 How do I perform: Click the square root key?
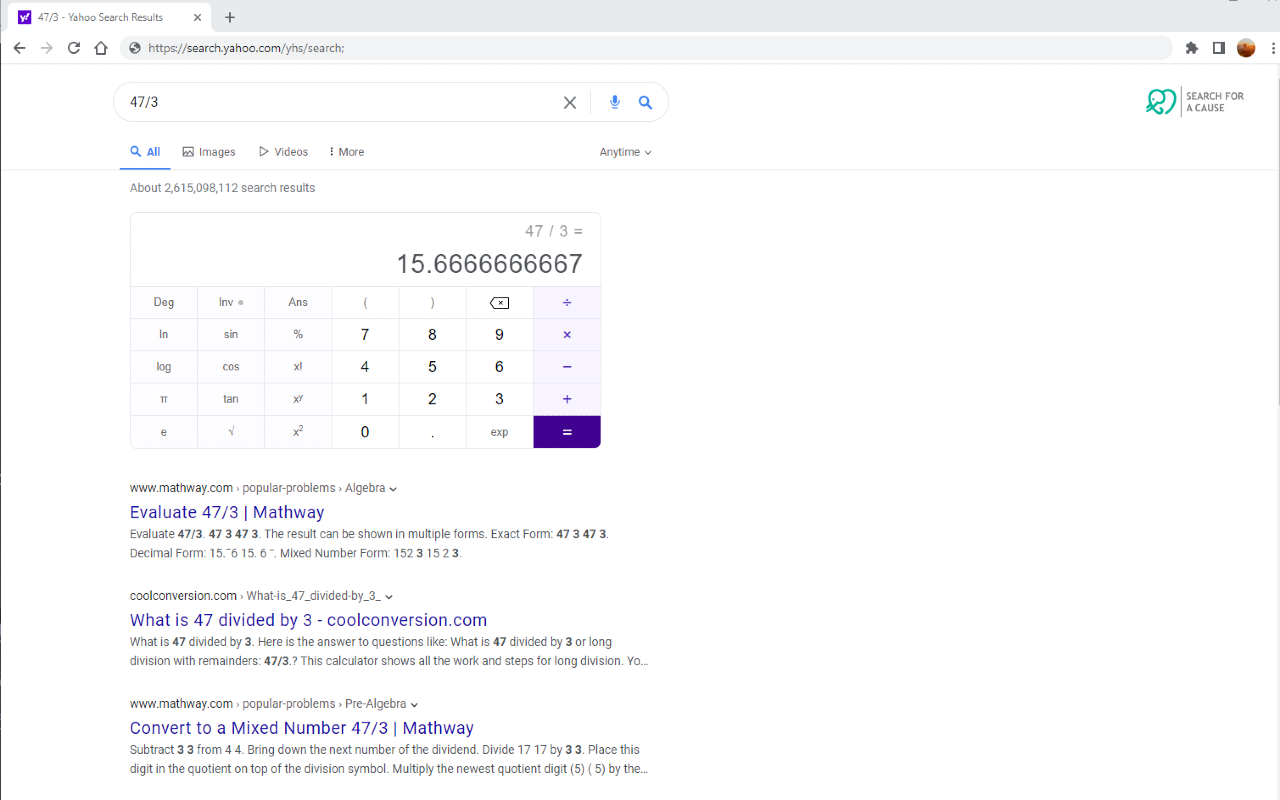[231, 432]
